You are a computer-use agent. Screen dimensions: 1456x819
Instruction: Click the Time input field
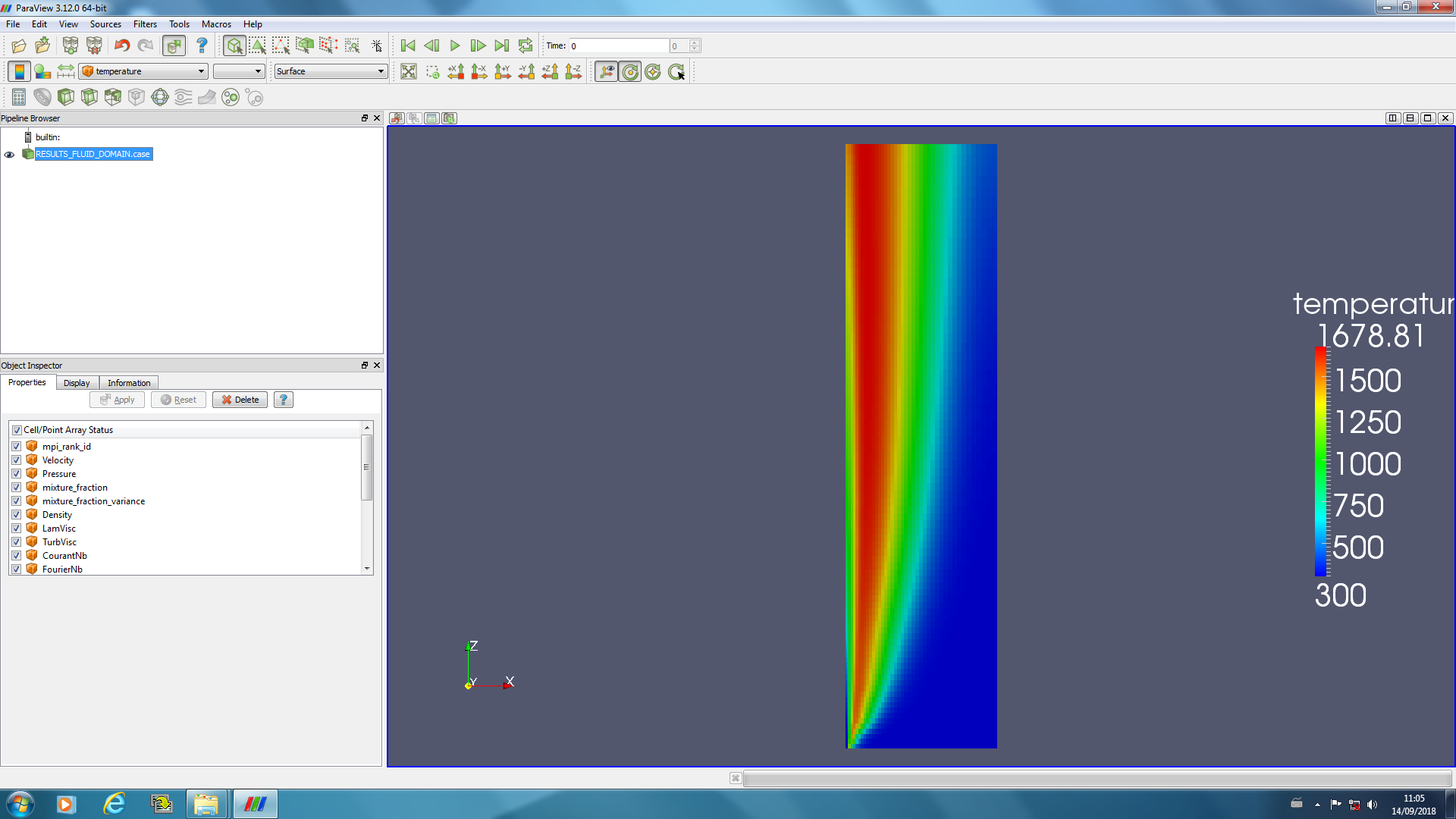coord(618,45)
